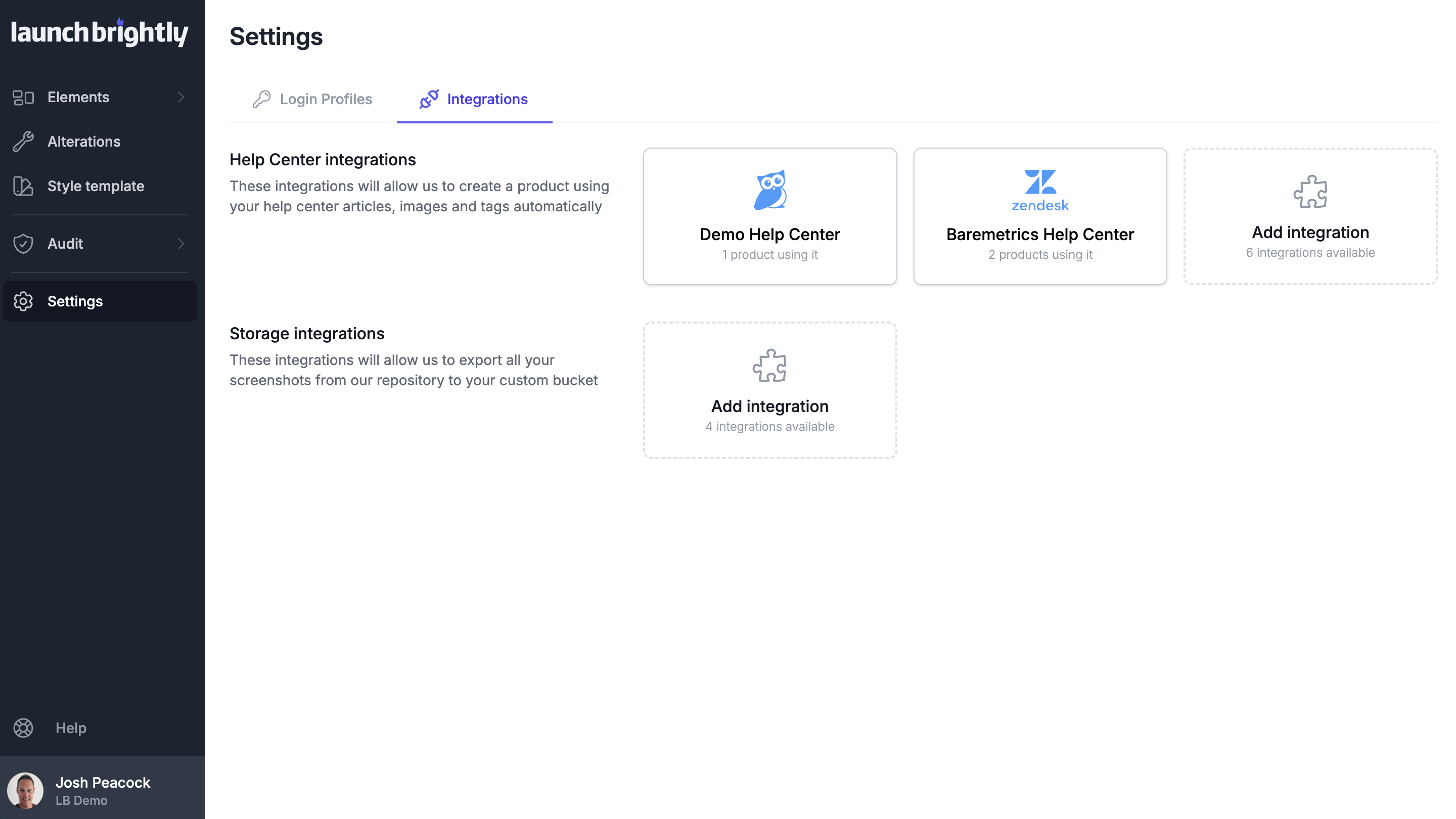
Task: Add a new Storage integration
Action: pyautogui.click(x=770, y=391)
